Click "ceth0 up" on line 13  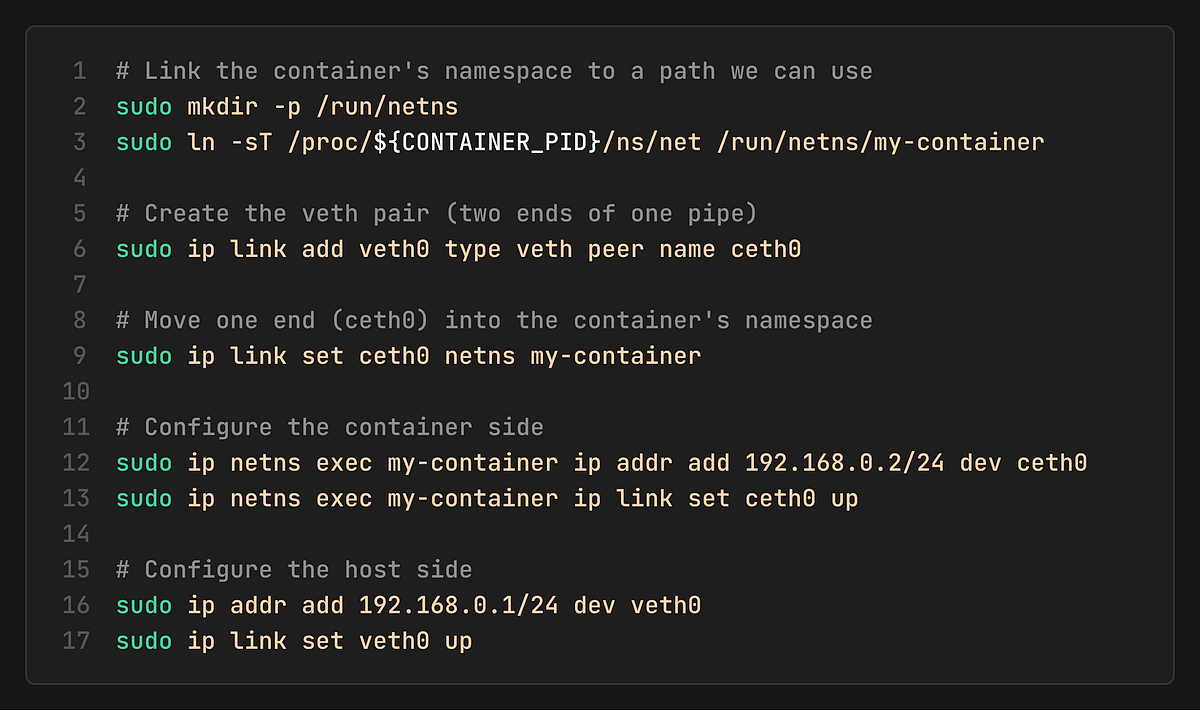802,498
